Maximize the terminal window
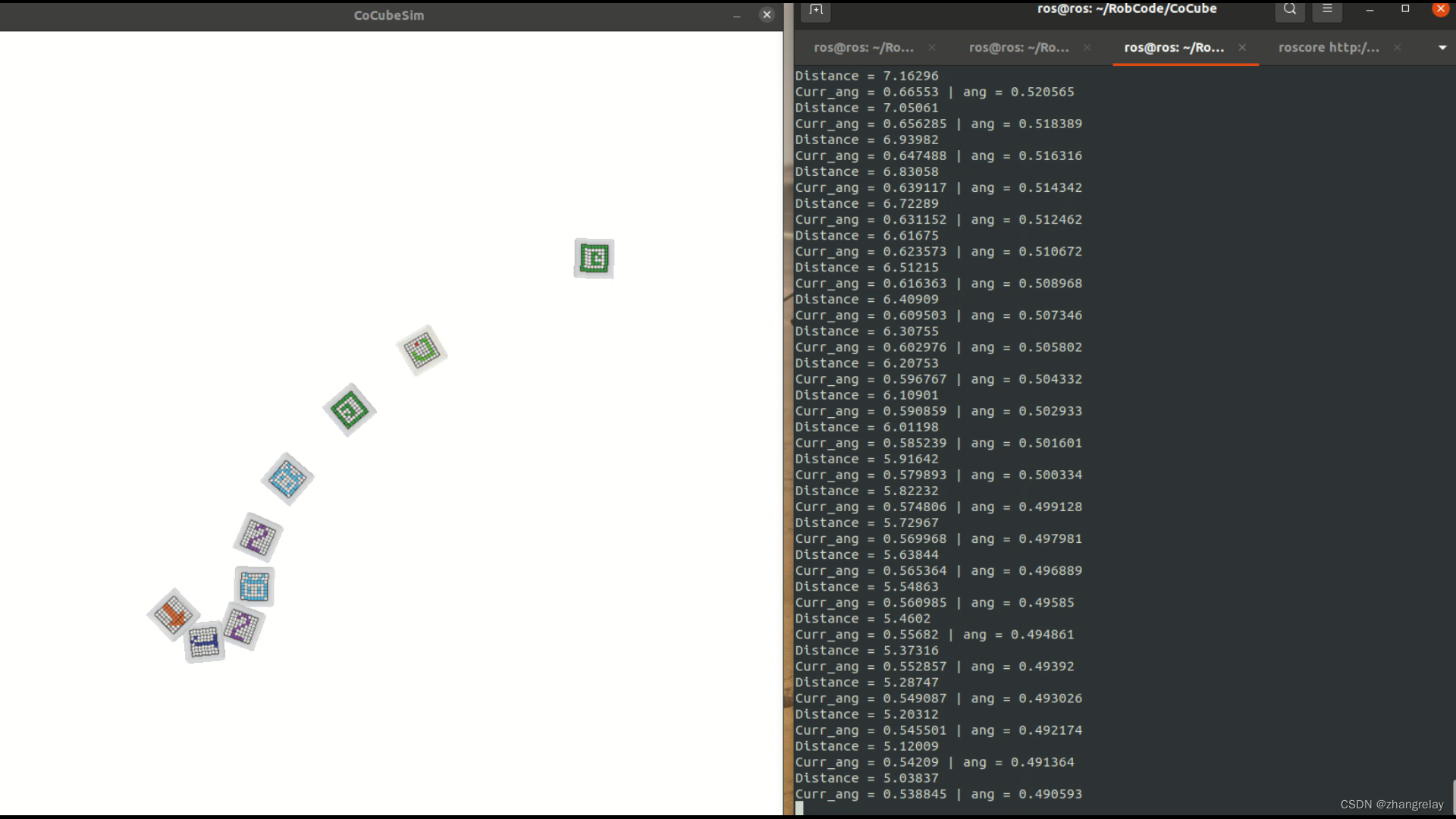The height and width of the screenshot is (819, 1456). [1405, 9]
